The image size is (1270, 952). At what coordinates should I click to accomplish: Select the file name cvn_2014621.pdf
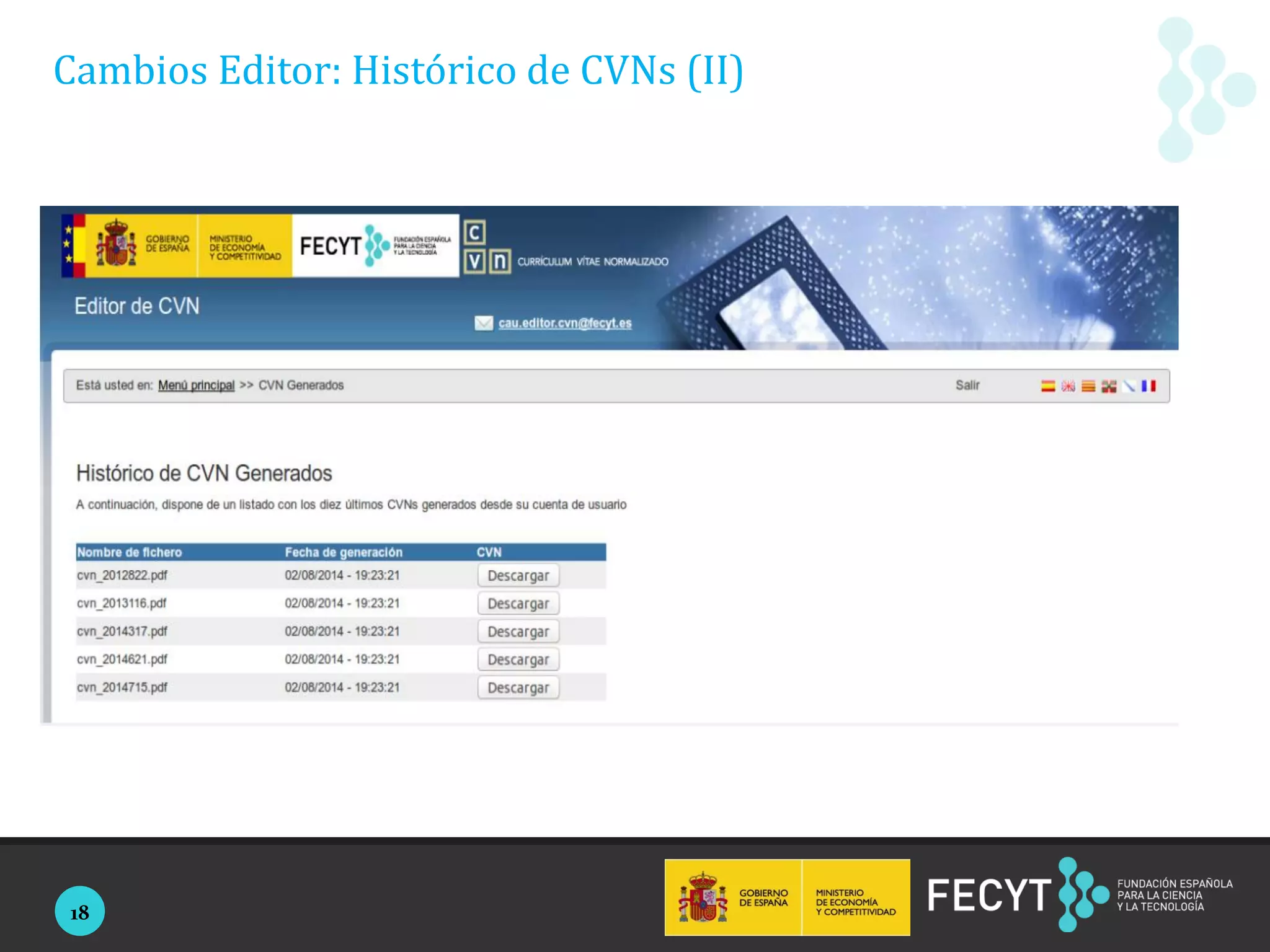coord(122,659)
